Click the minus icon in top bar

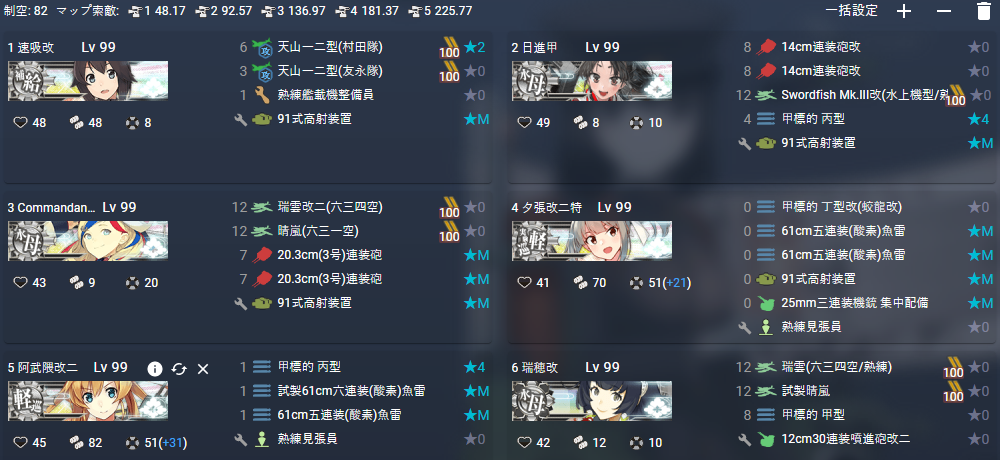(x=944, y=11)
